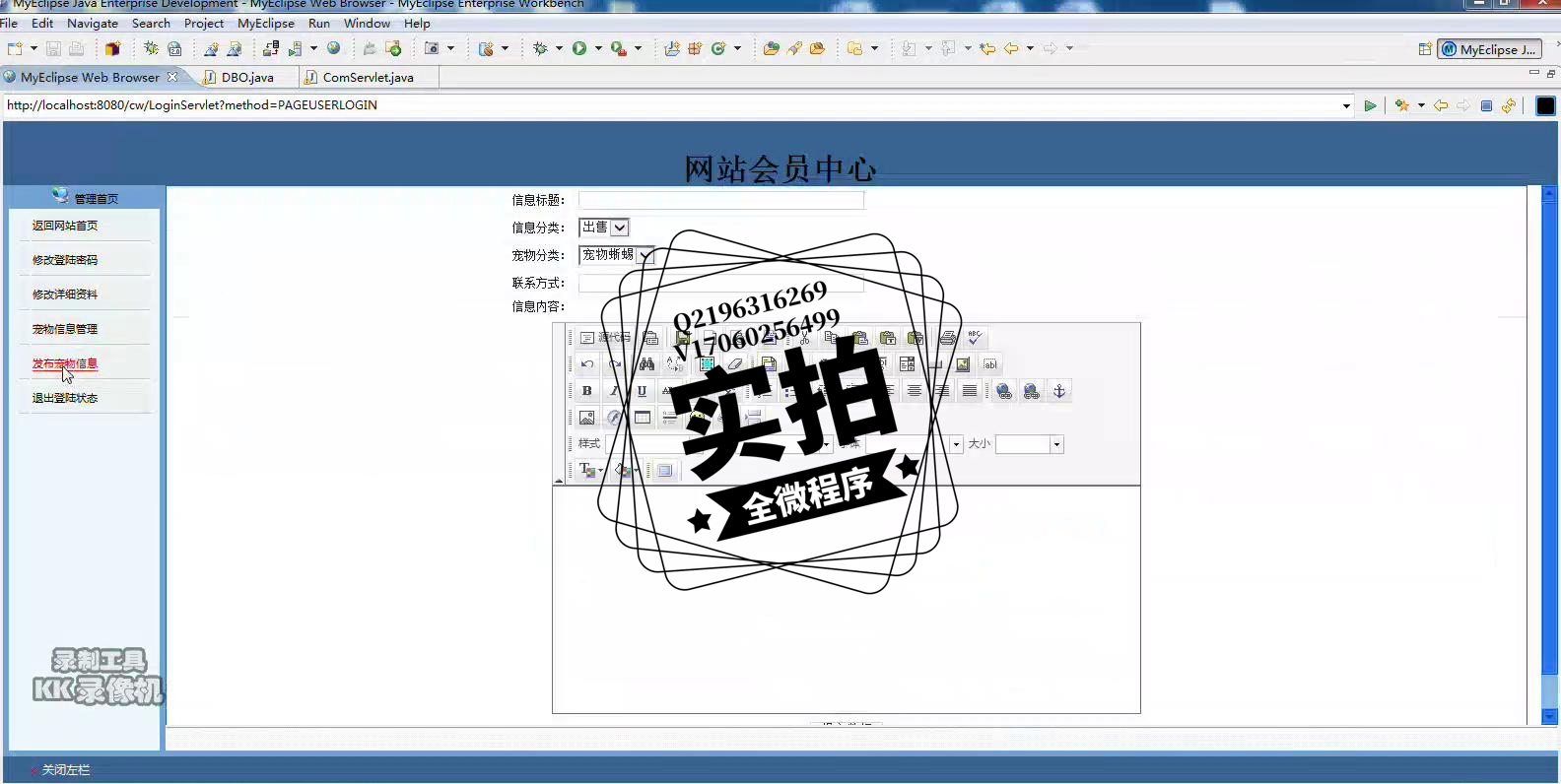Insert an anchor with the anchor icon
The height and width of the screenshot is (784, 1561).
tap(1059, 391)
